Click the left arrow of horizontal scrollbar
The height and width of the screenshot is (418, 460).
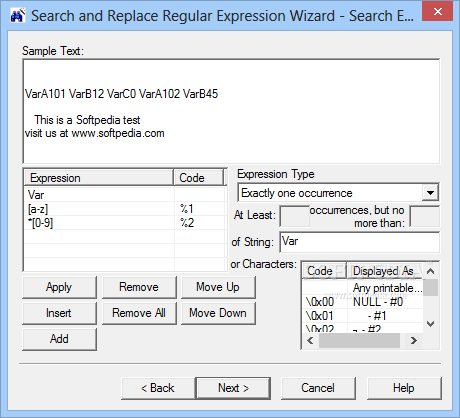coord(310,340)
